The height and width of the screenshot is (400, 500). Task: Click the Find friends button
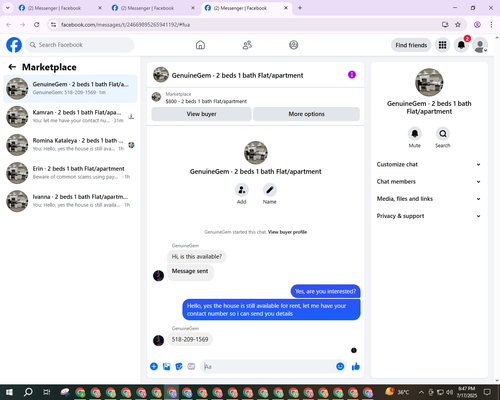[x=411, y=45]
